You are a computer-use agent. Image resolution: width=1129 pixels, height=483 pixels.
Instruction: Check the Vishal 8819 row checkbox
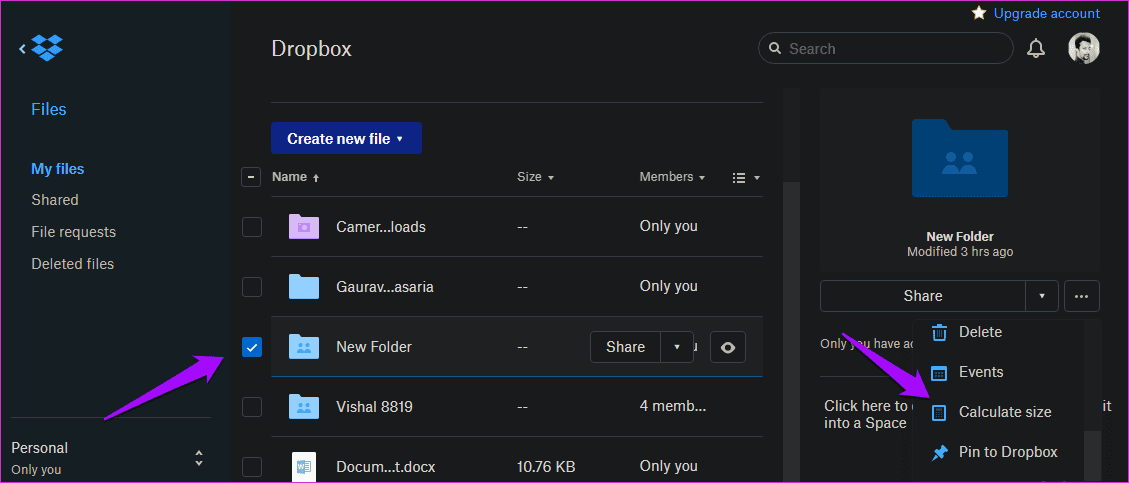tap(251, 407)
